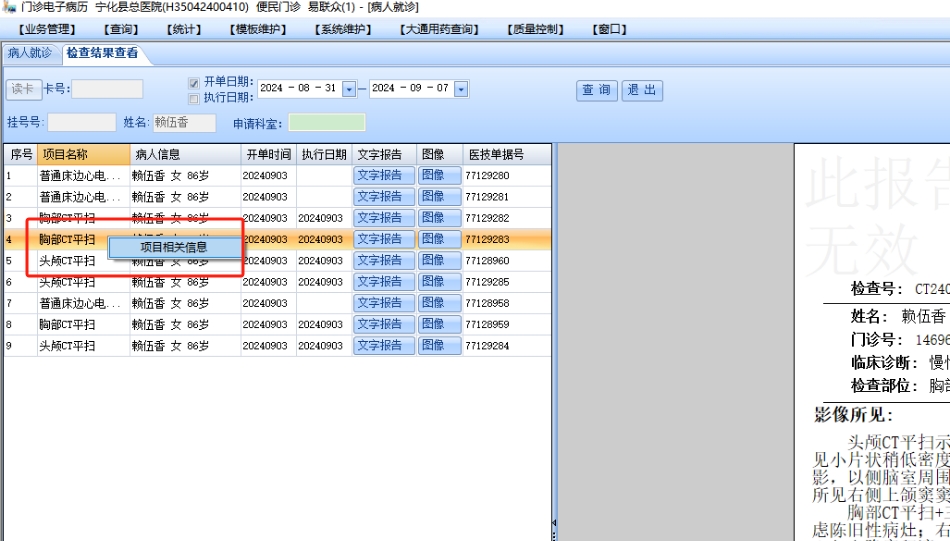This screenshot has width=950, height=541.
Task: Click the 病人信息 column header
Action: 185,154
